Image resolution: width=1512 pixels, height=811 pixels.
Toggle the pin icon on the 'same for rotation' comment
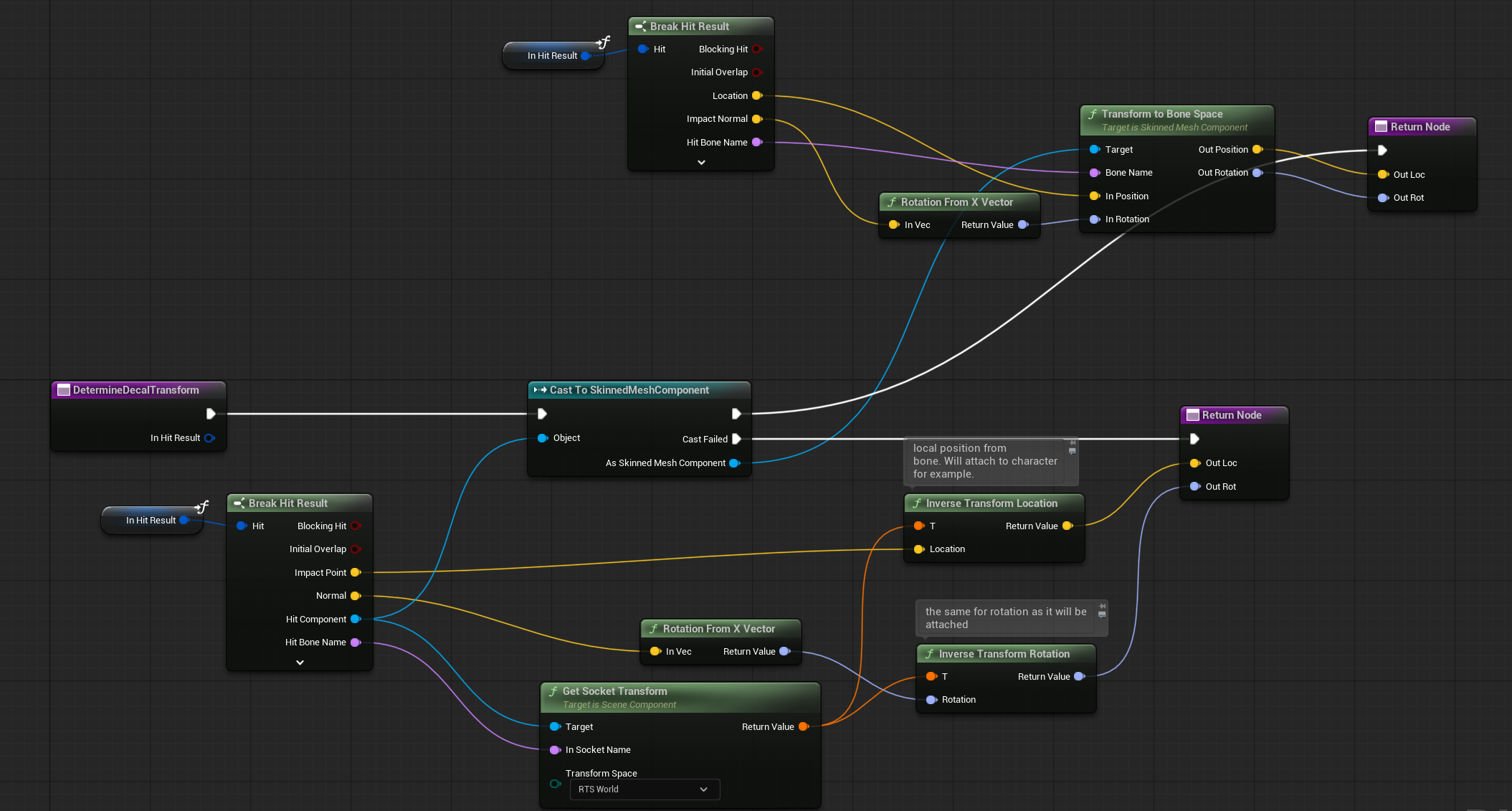tap(1103, 607)
